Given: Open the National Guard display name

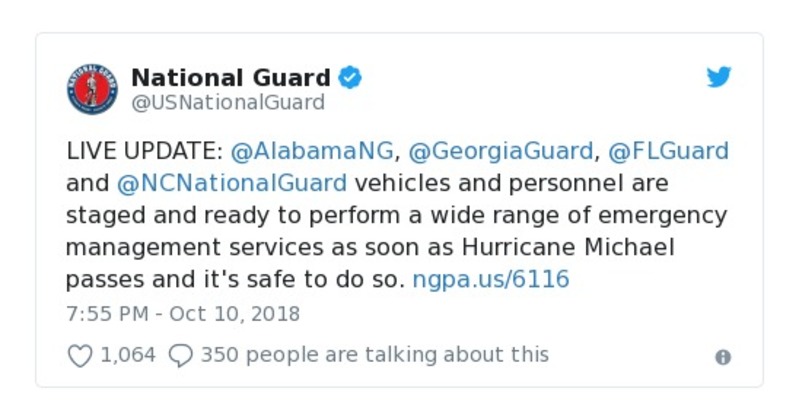Looking at the screenshot, I should tap(230, 77).
